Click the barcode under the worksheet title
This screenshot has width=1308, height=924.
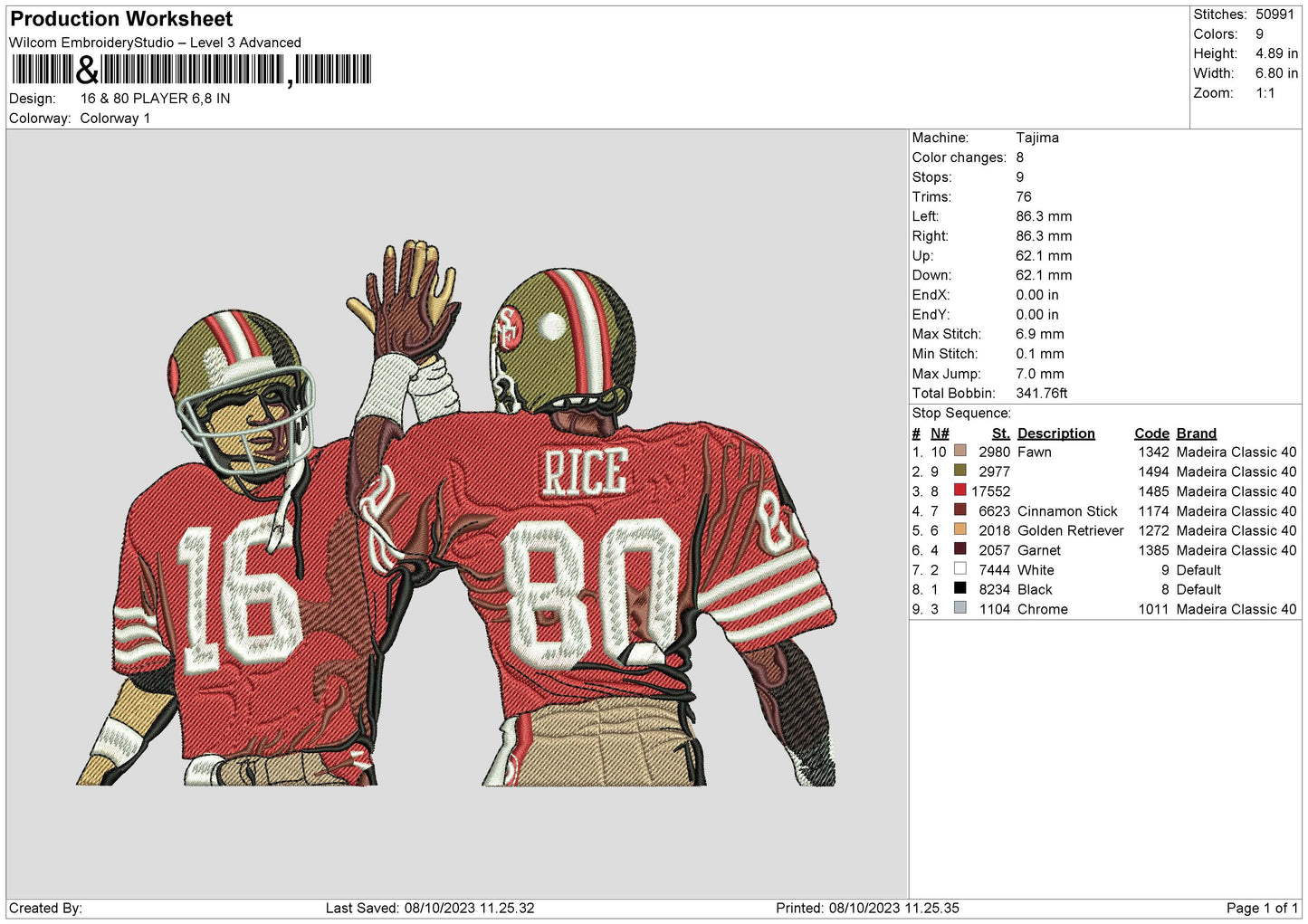(191, 70)
